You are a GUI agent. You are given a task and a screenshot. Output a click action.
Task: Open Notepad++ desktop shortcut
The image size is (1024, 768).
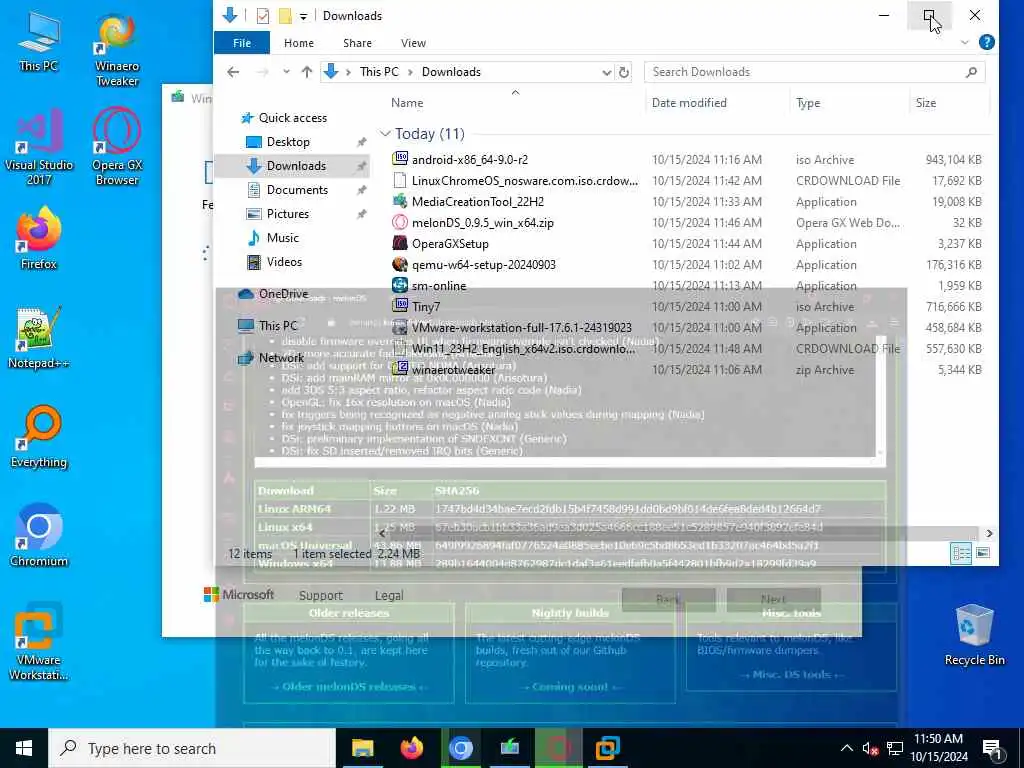[x=39, y=338]
